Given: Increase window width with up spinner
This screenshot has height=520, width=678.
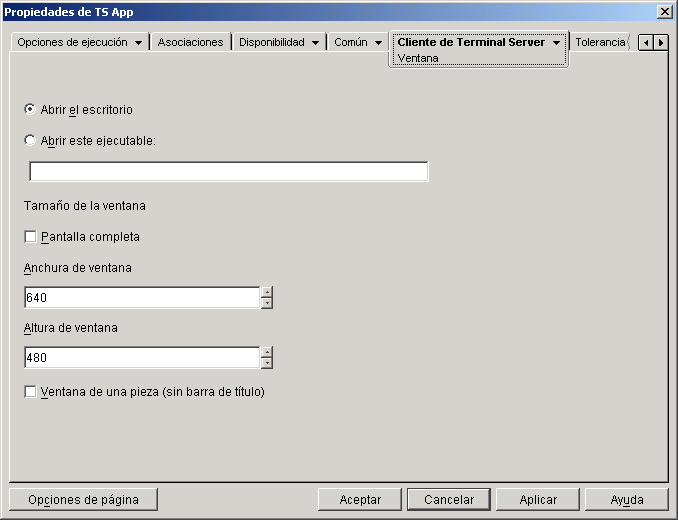Looking at the screenshot, I should [x=267, y=292].
